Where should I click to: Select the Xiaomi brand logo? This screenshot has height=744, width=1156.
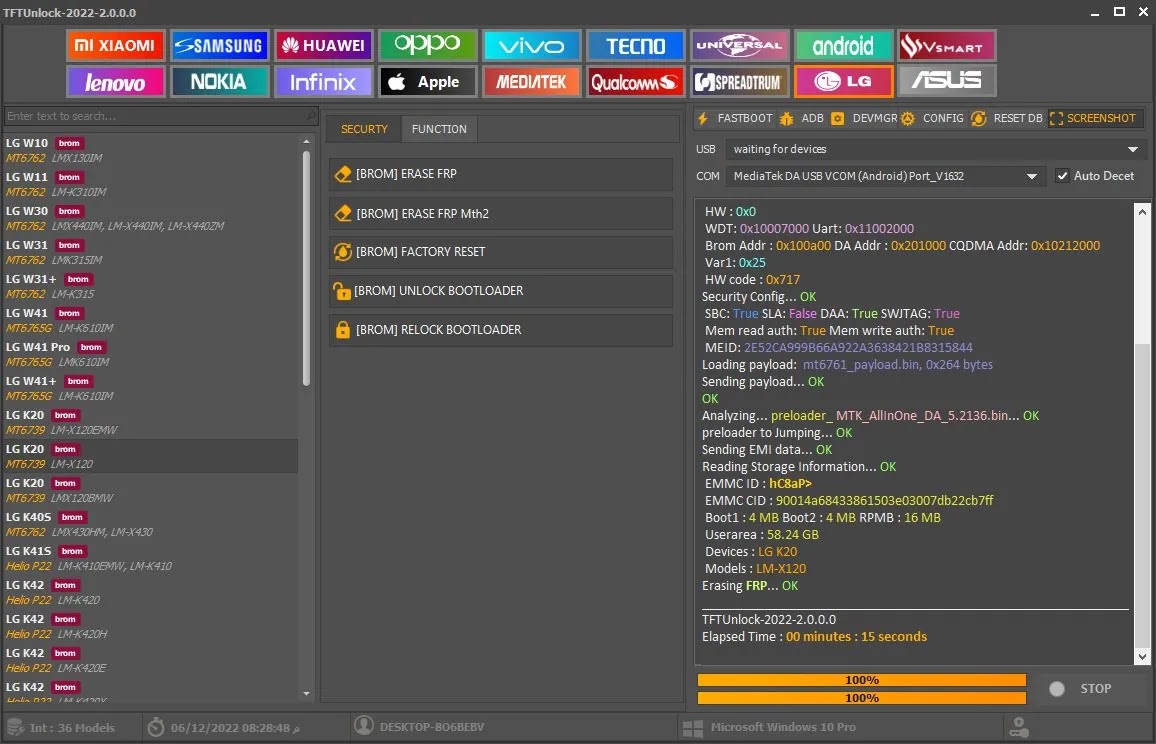coord(115,46)
